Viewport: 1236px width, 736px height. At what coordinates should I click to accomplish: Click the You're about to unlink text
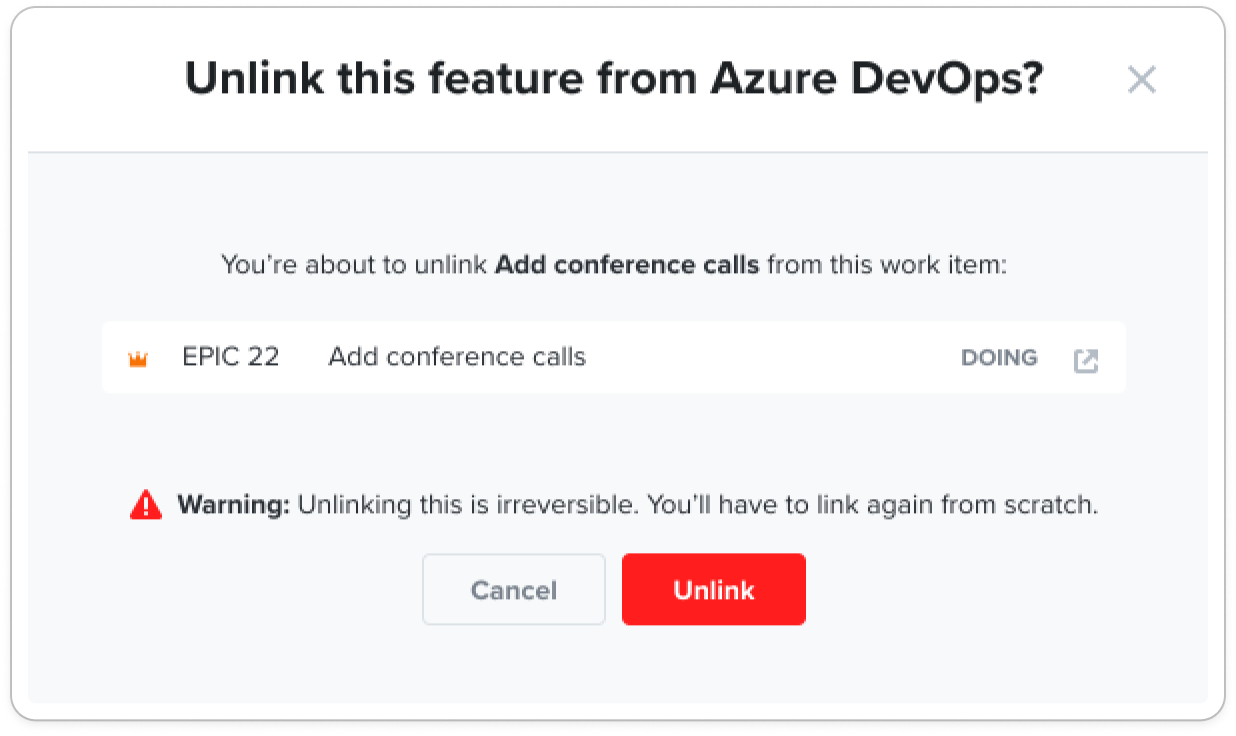[355, 265]
